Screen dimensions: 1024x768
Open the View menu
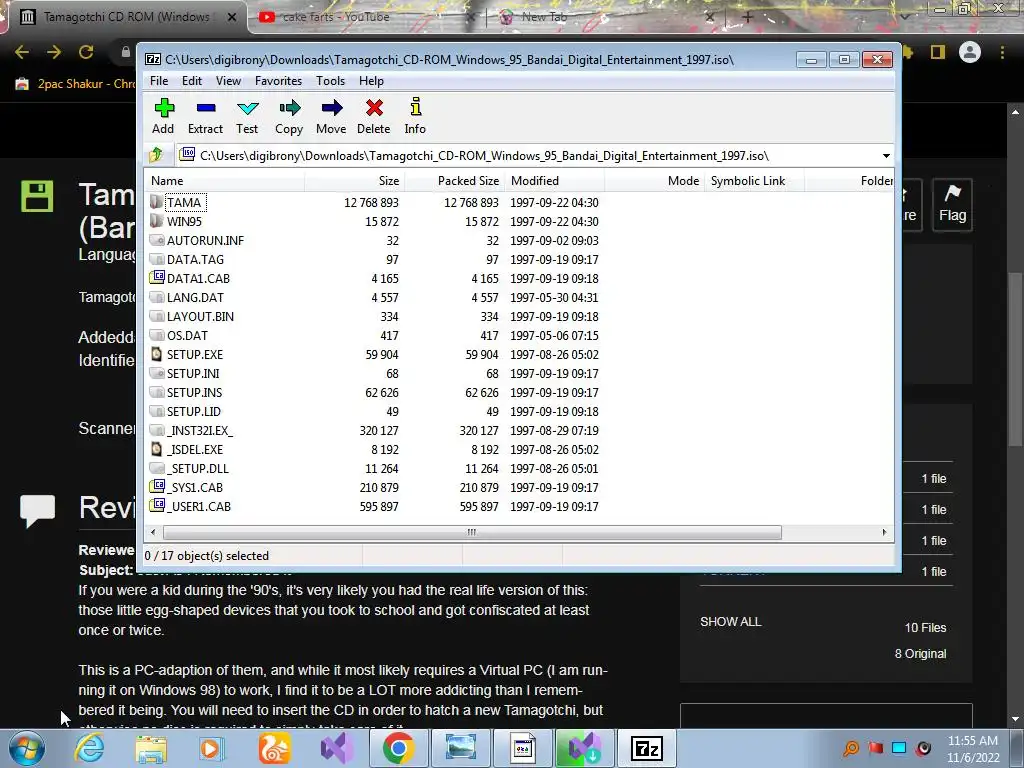(x=228, y=81)
